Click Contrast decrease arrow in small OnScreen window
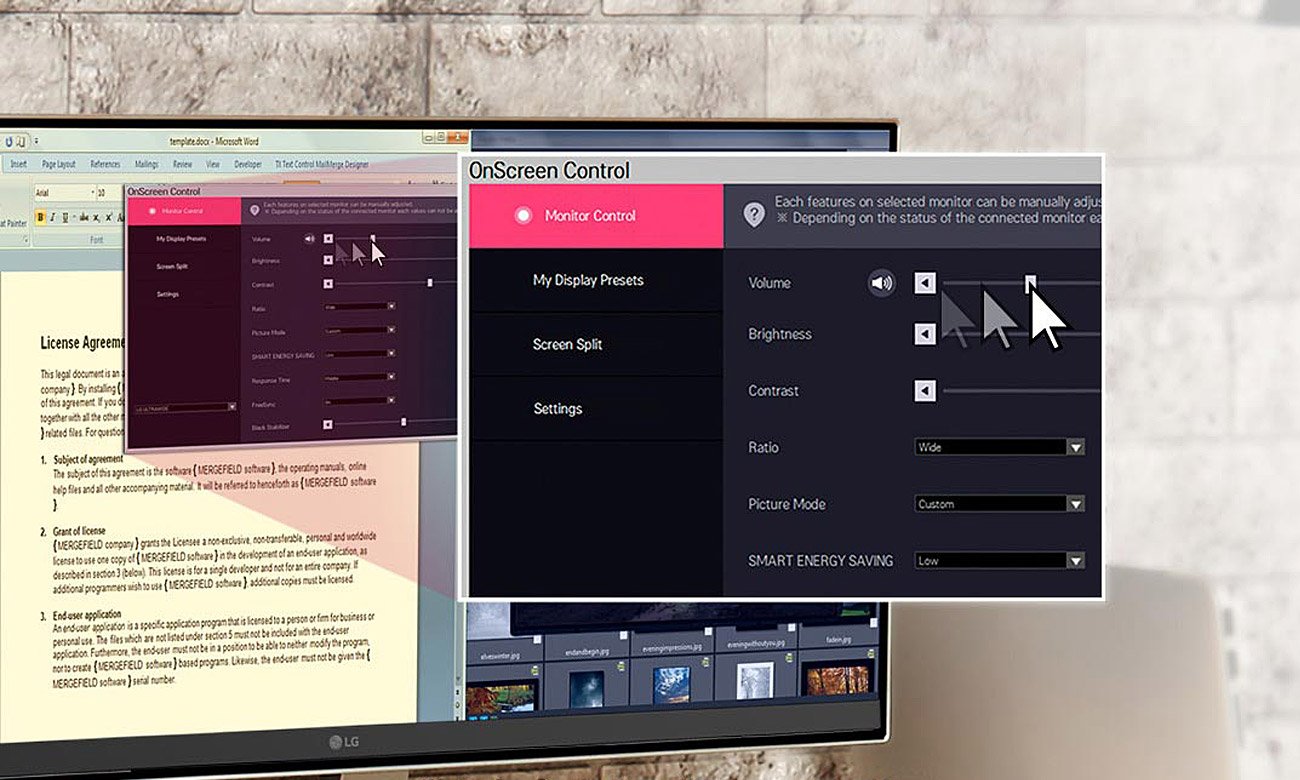The image size is (1300, 780). 328,284
